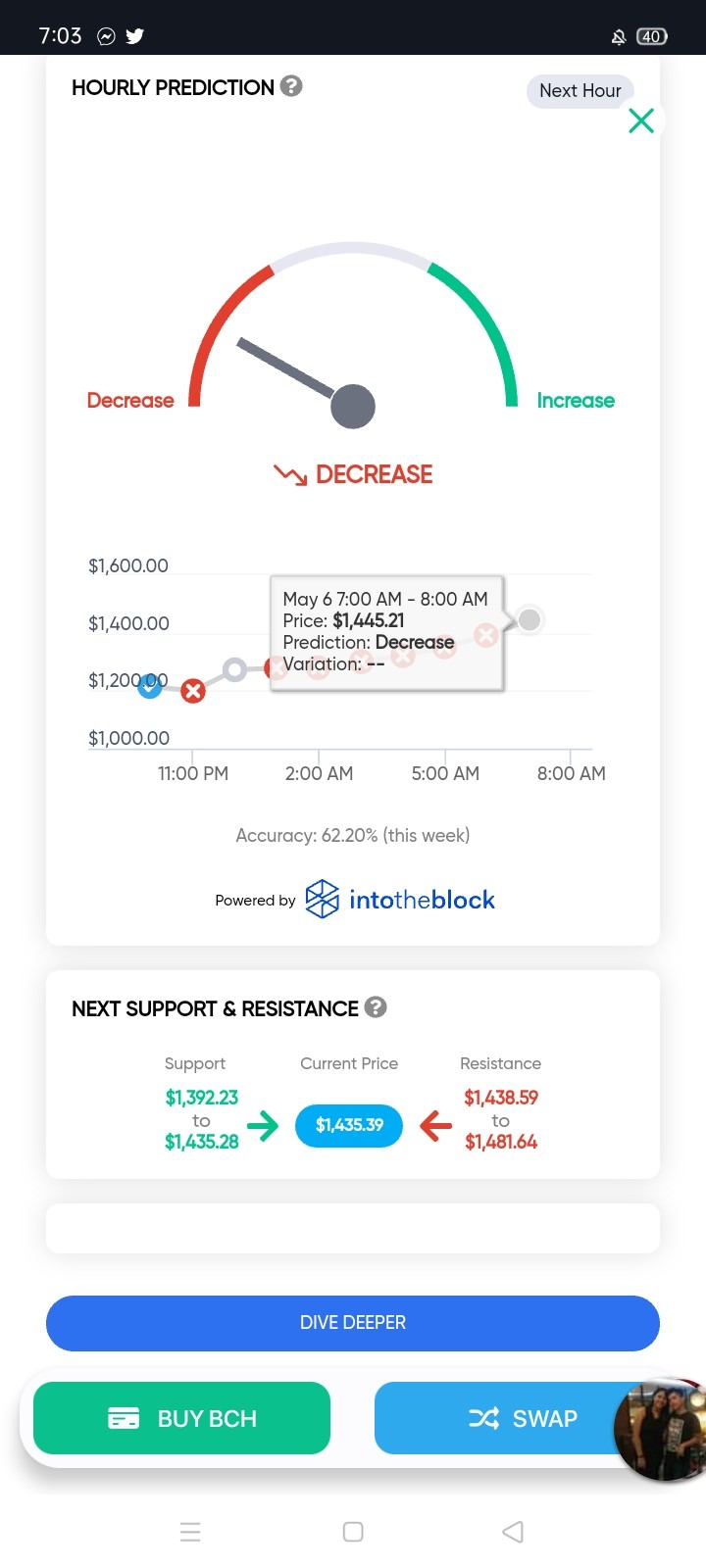The image size is (706, 1568).
Task: Tap the Android home square icon
Action: 353,1532
